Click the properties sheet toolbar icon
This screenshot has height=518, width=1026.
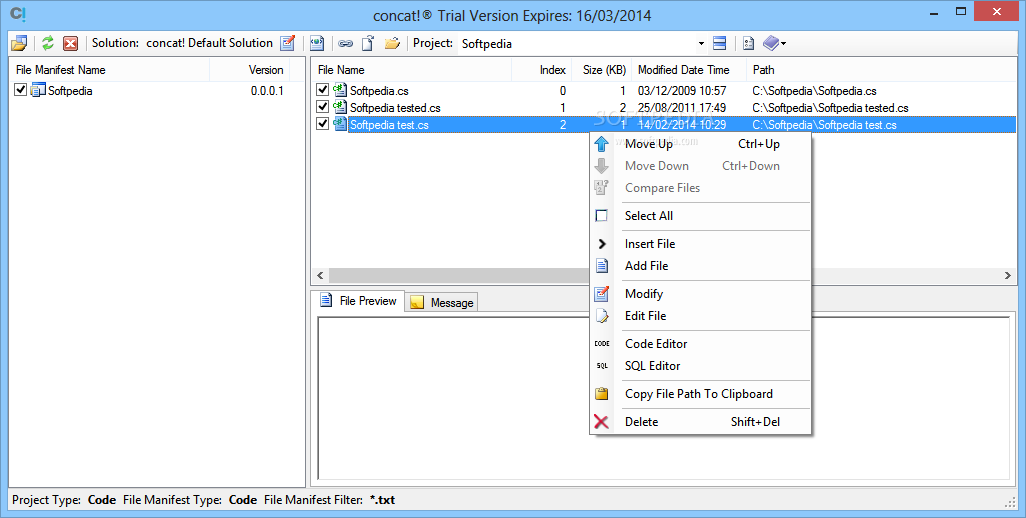pos(749,44)
